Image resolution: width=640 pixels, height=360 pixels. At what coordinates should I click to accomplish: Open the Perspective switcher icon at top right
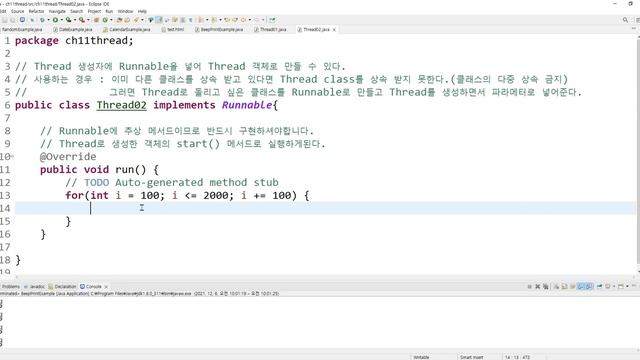(x=637, y=20)
